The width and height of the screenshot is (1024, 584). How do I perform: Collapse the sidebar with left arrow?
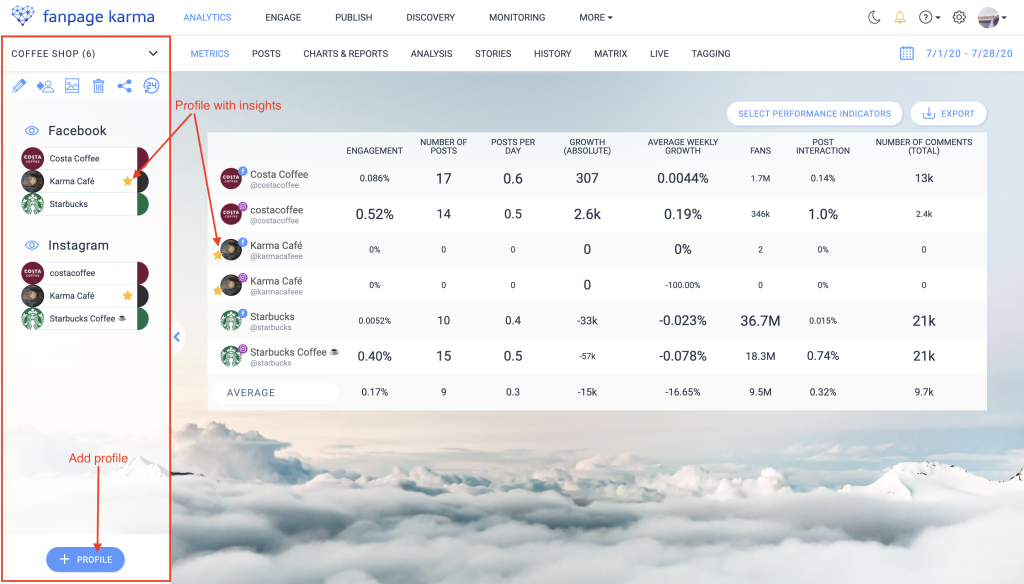click(x=178, y=337)
